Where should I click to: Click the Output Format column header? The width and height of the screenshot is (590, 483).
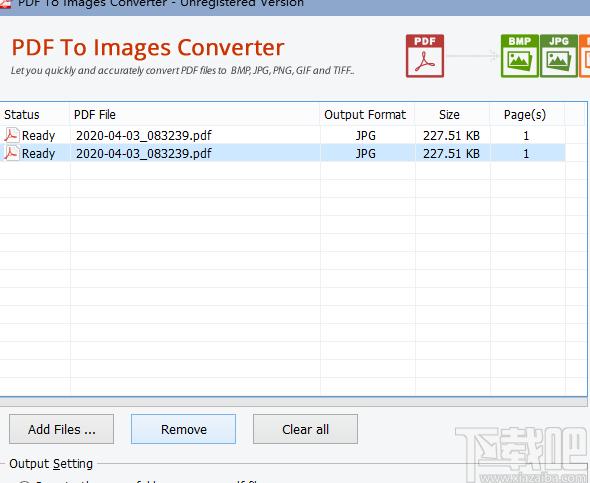pos(367,114)
